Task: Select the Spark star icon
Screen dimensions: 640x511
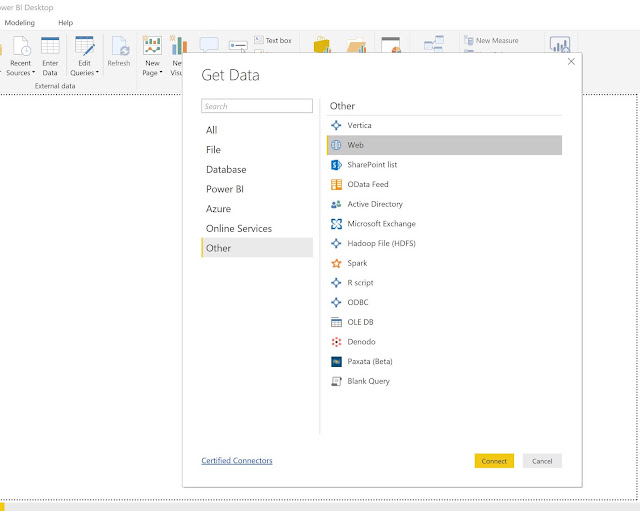Action: [x=336, y=263]
